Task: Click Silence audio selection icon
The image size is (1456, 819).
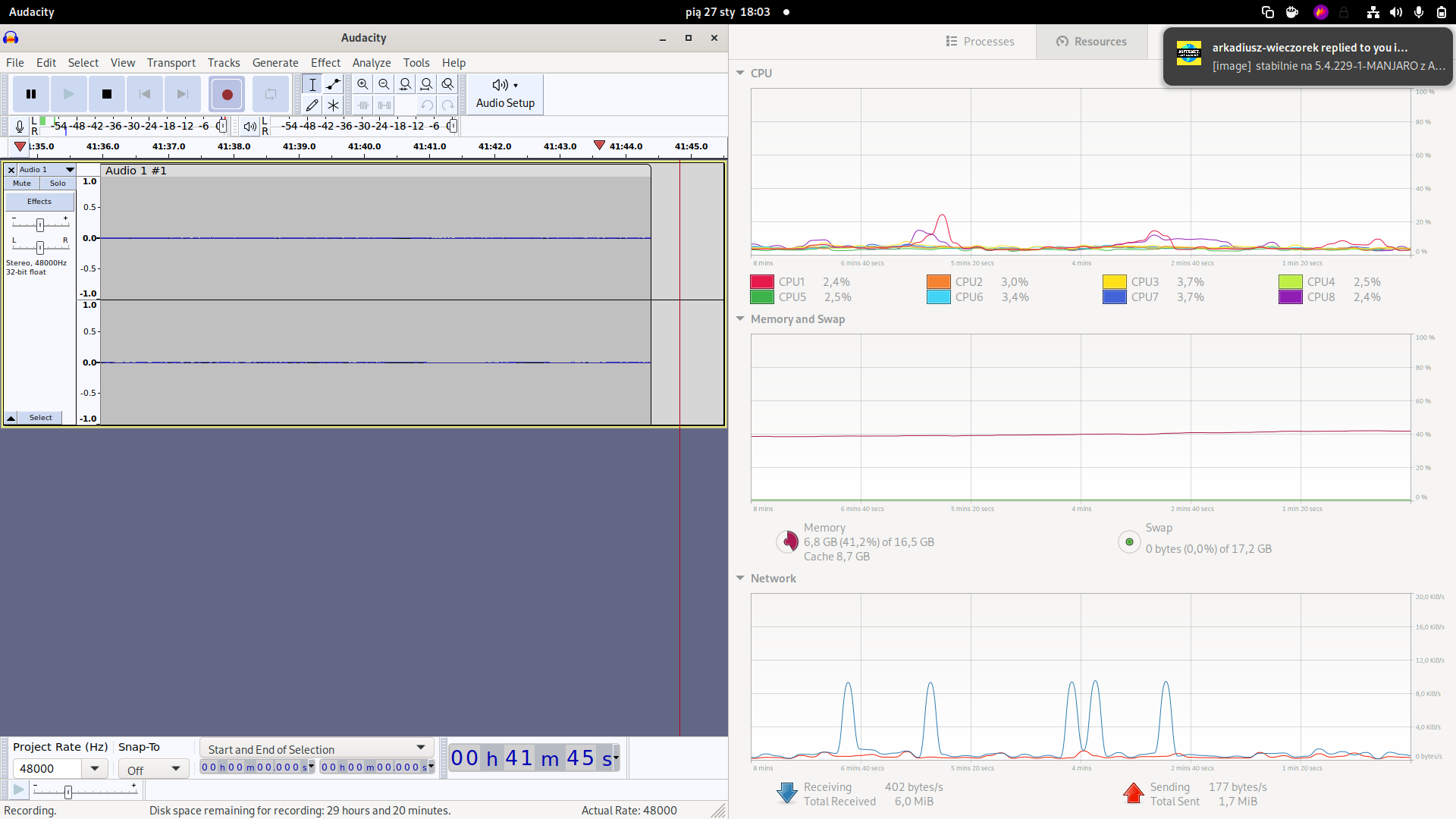Action: 384,105
